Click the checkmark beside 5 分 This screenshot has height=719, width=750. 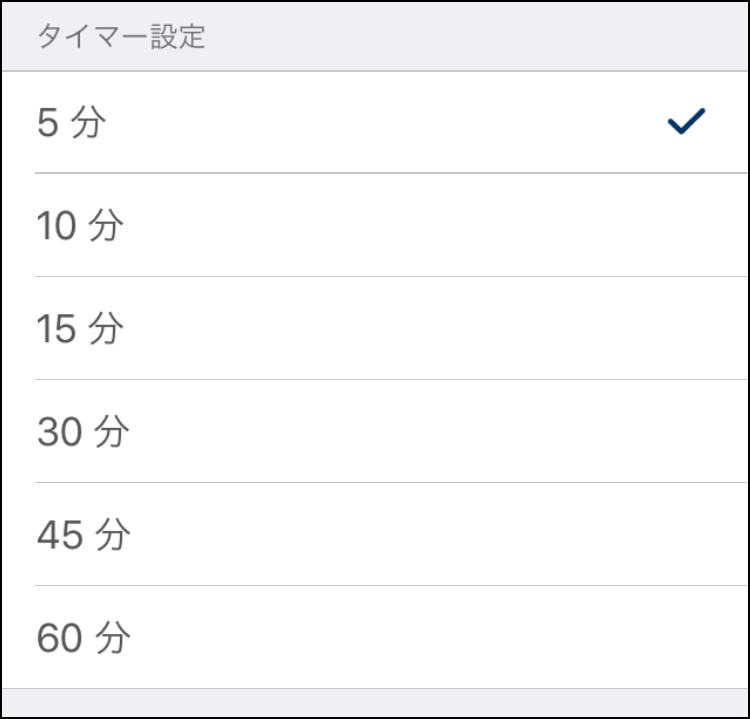686,122
